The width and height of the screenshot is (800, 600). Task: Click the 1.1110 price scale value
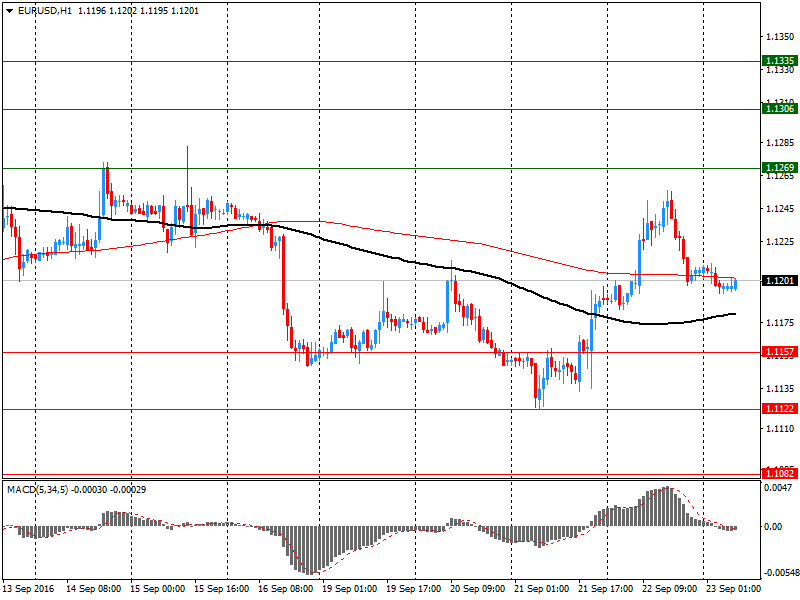[780, 429]
